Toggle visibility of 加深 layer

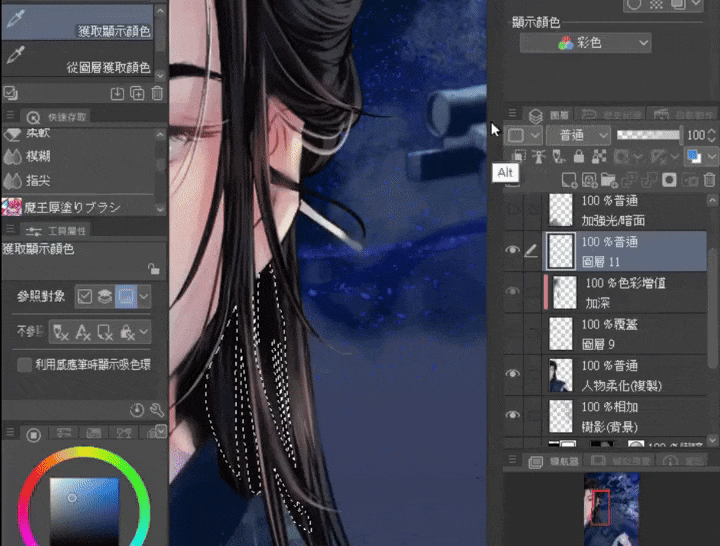512,291
